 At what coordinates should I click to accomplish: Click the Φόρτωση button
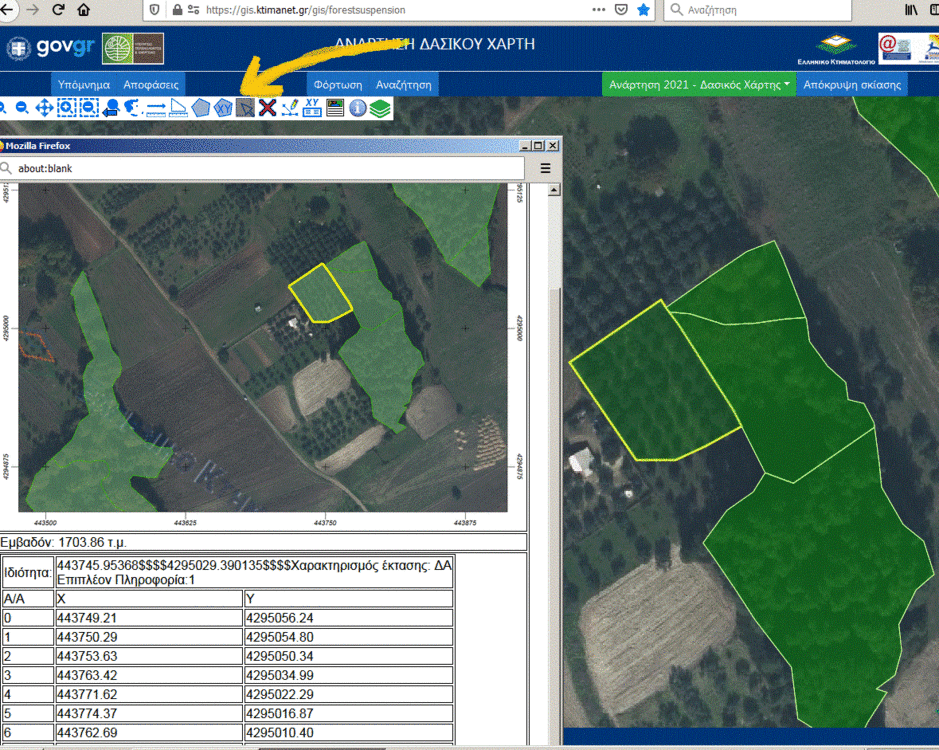pos(336,85)
